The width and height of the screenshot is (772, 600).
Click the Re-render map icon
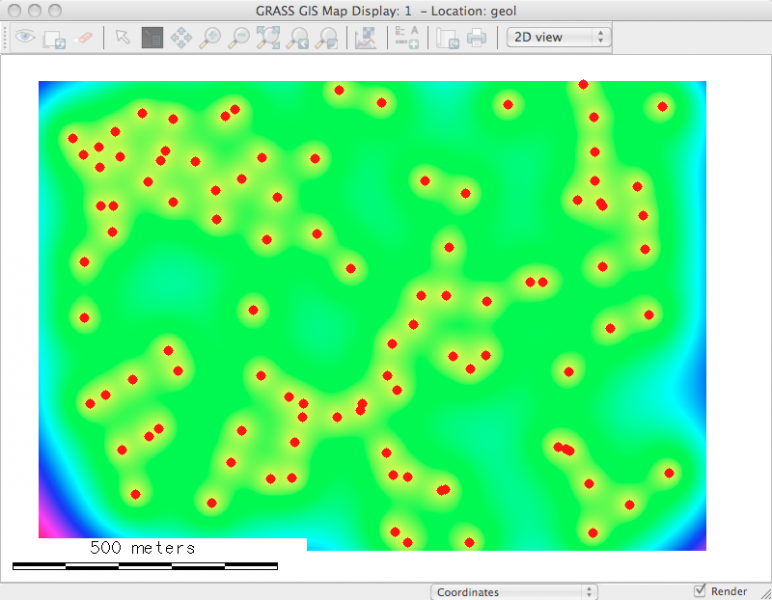tap(55, 38)
